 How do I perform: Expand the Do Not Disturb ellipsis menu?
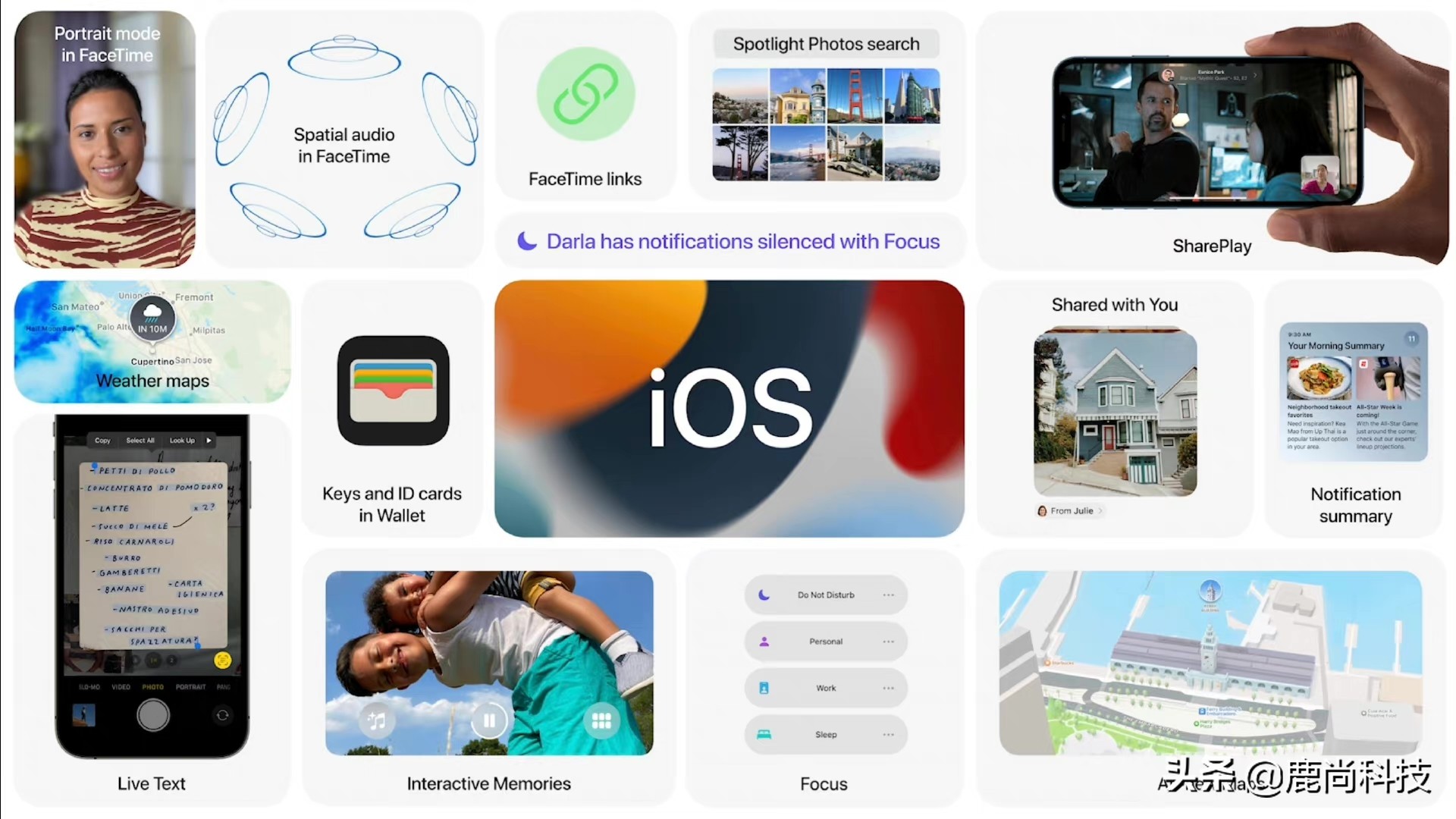point(889,595)
